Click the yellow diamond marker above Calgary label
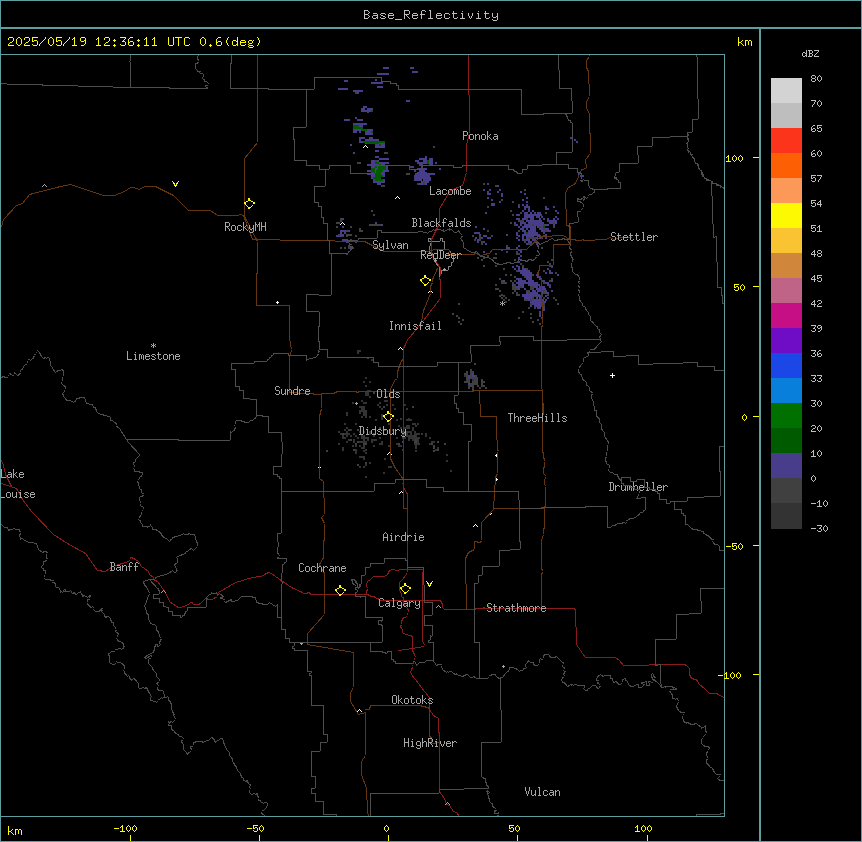 [x=405, y=589]
